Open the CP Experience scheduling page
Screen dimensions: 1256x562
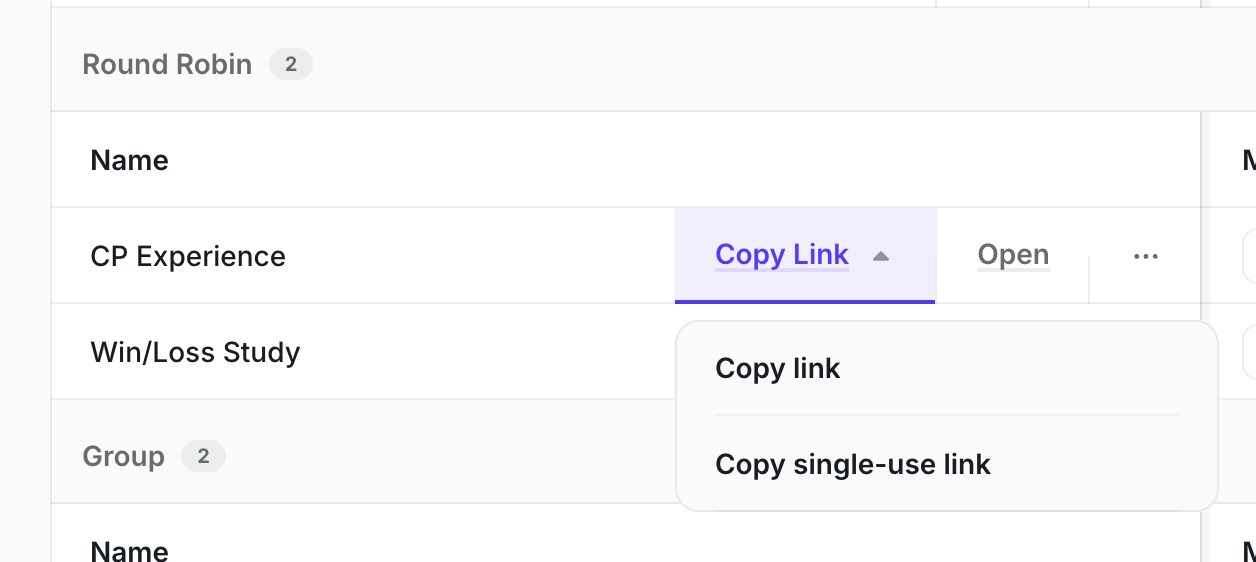click(x=1013, y=255)
